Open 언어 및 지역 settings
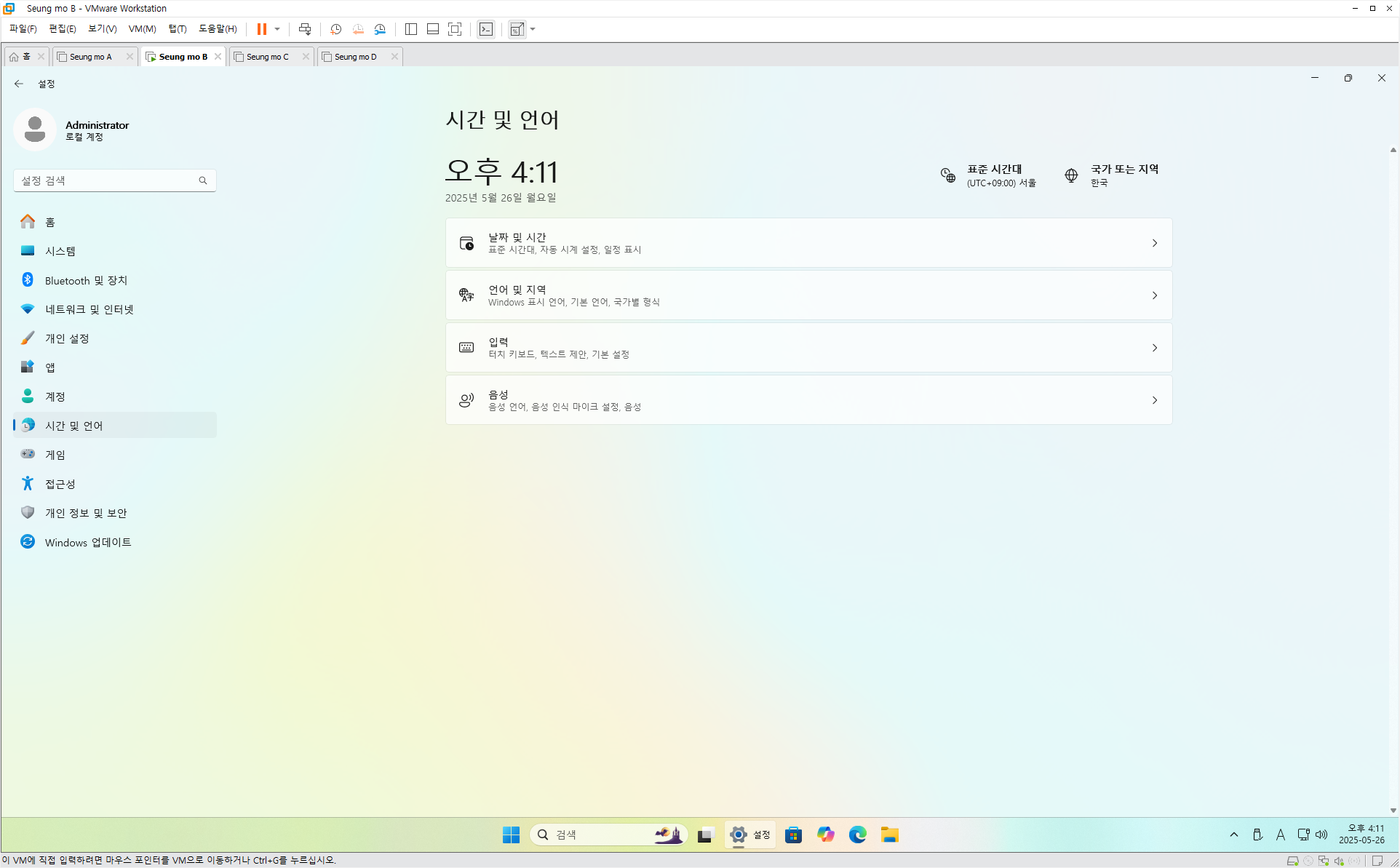Image resolution: width=1400 pixels, height=868 pixels. 808,295
